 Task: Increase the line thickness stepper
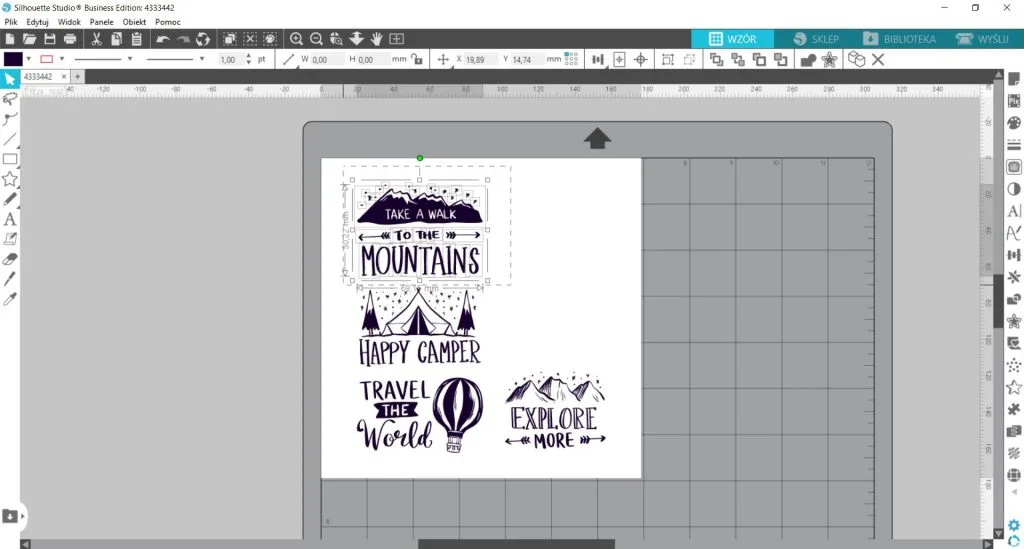coord(249,55)
